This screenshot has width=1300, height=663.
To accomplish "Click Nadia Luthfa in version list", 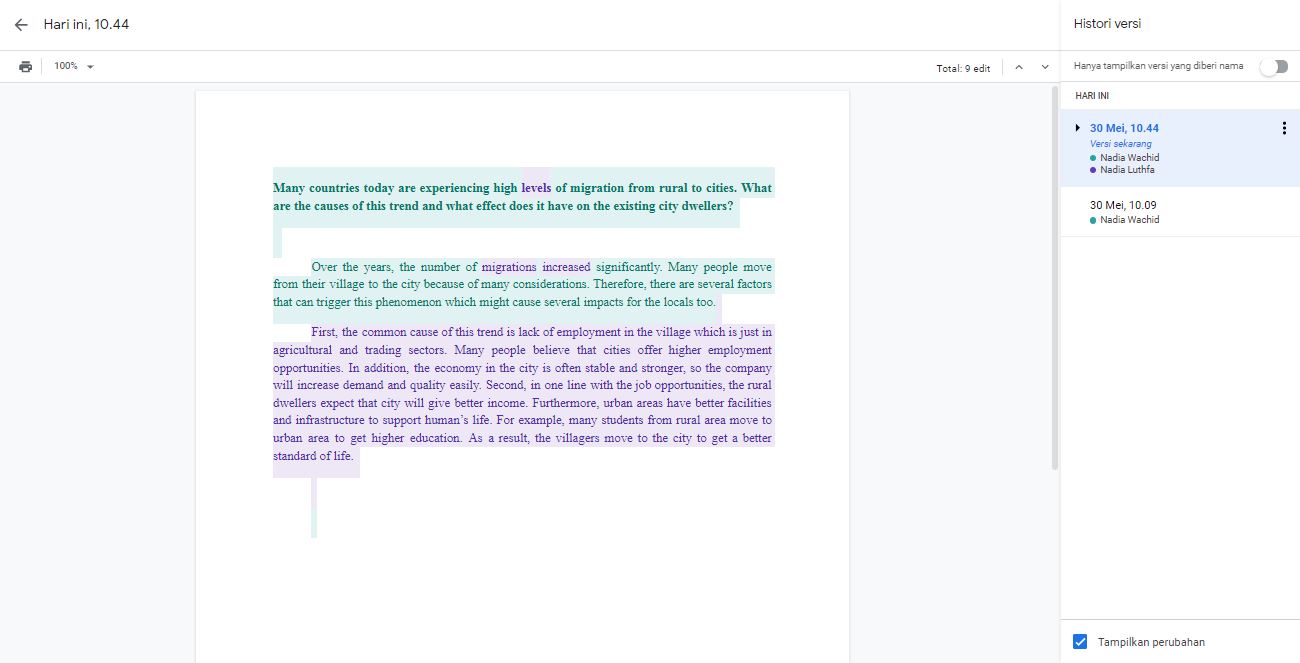I will [1127, 170].
